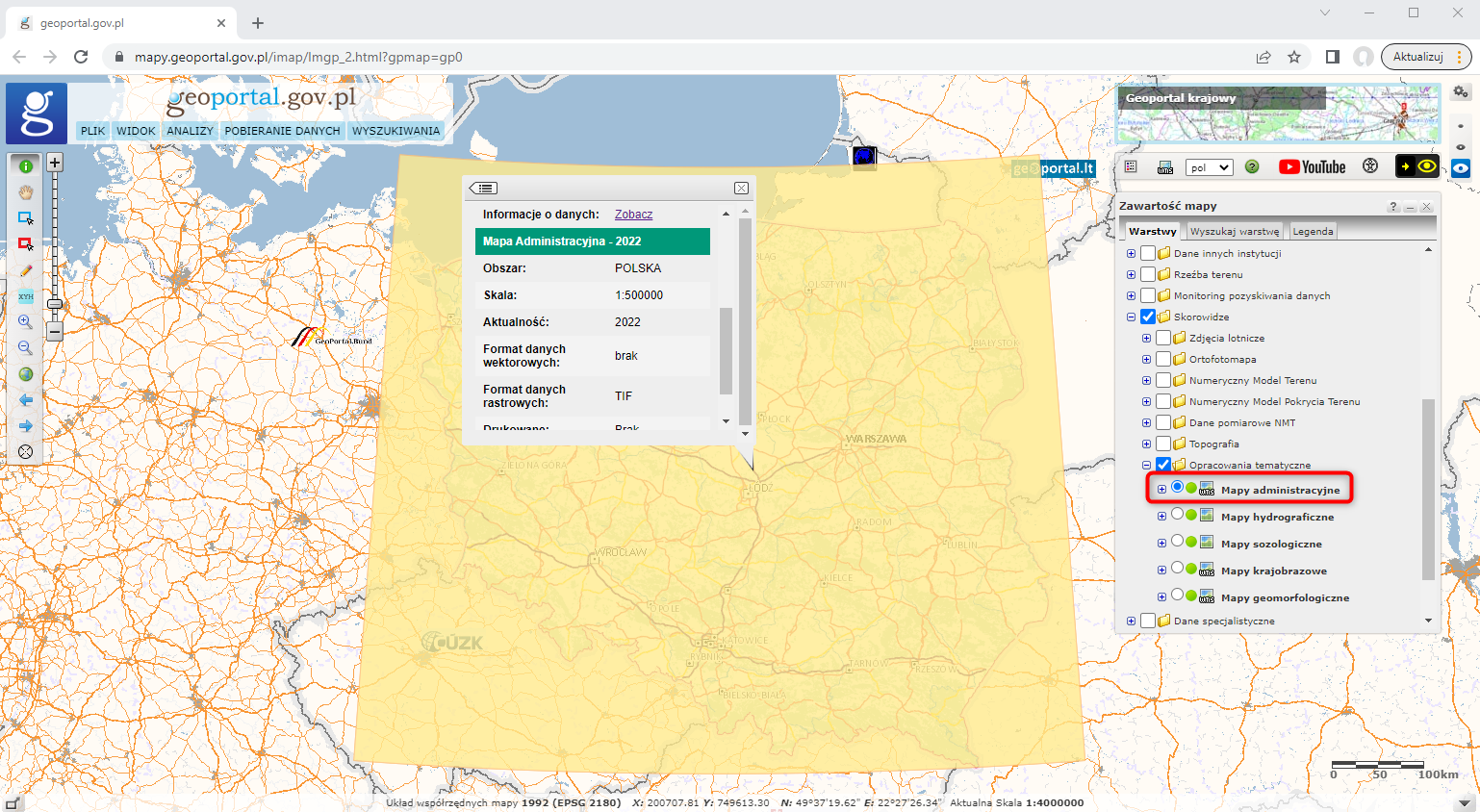Click the zoom slider handle
The height and width of the screenshot is (812, 1480).
(55, 304)
